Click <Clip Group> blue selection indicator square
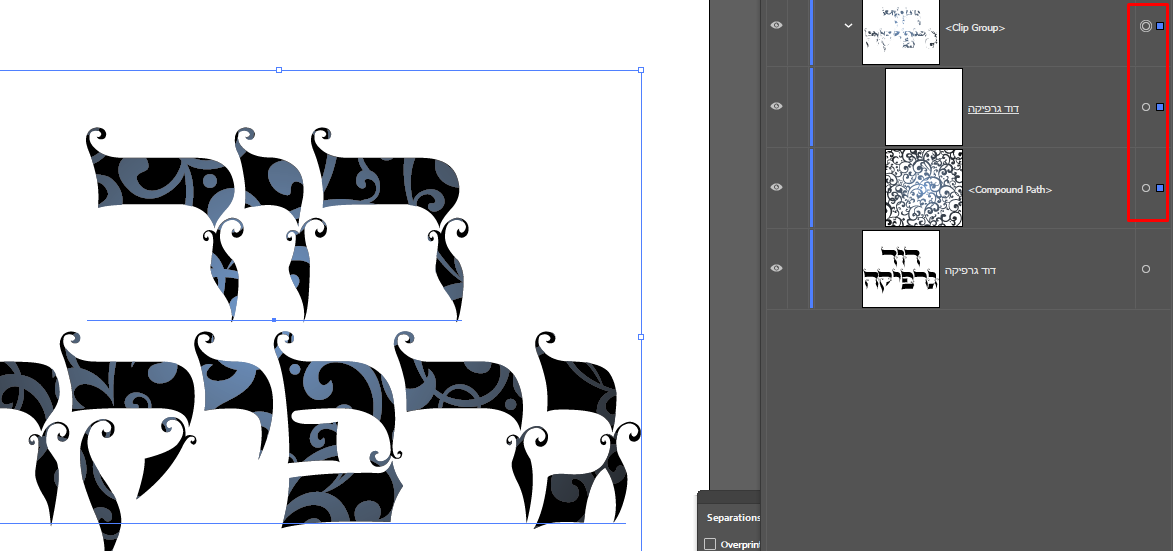 click(x=1160, y=26)
